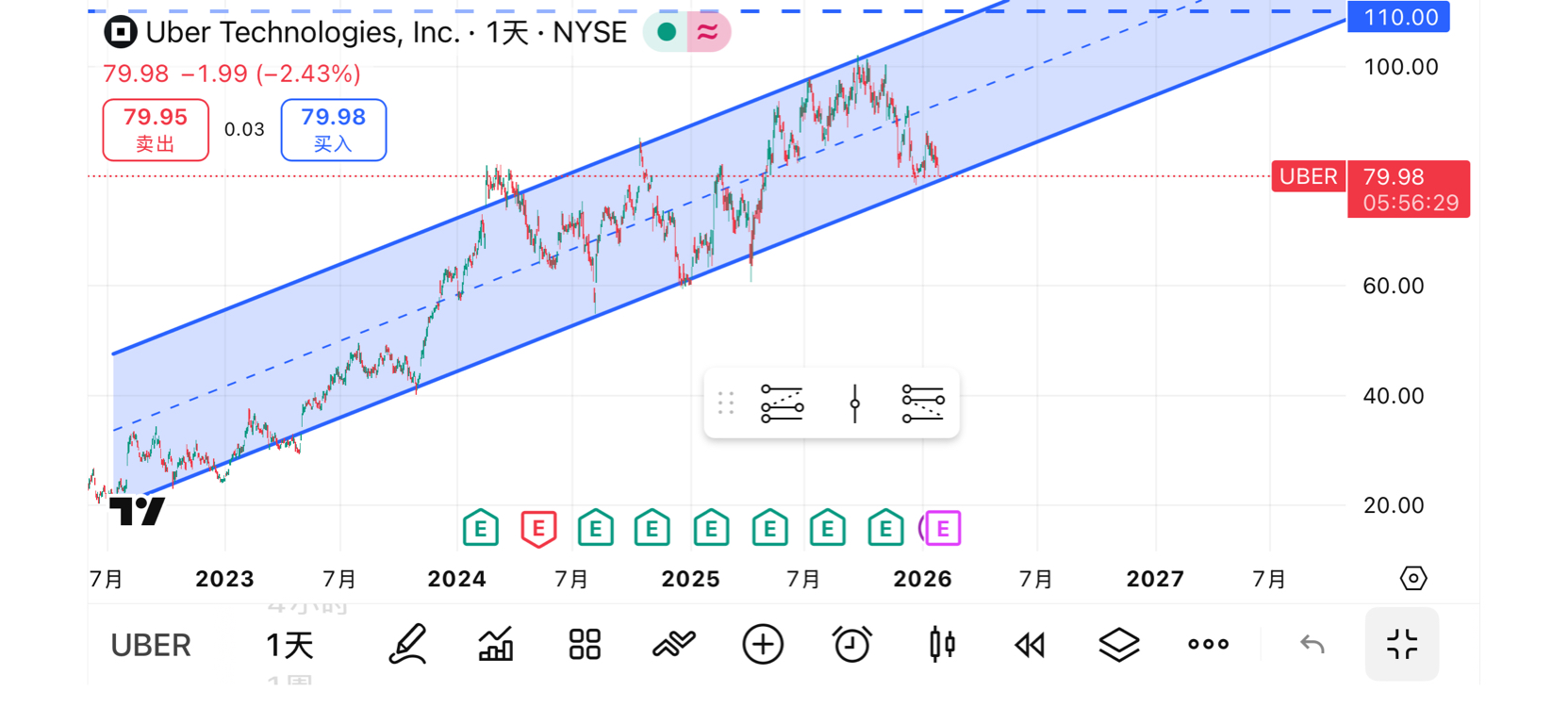Select the vertical line tool in floating toolbar
Image resolution: width=1568 pixels, height=724 pixels.
click(x=854, y=403)
